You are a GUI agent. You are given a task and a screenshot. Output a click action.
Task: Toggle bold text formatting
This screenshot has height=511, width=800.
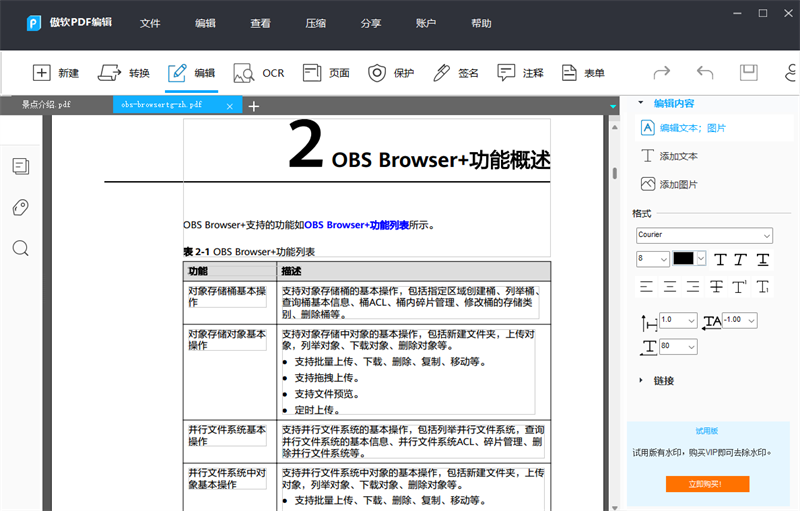coord(720,260)
